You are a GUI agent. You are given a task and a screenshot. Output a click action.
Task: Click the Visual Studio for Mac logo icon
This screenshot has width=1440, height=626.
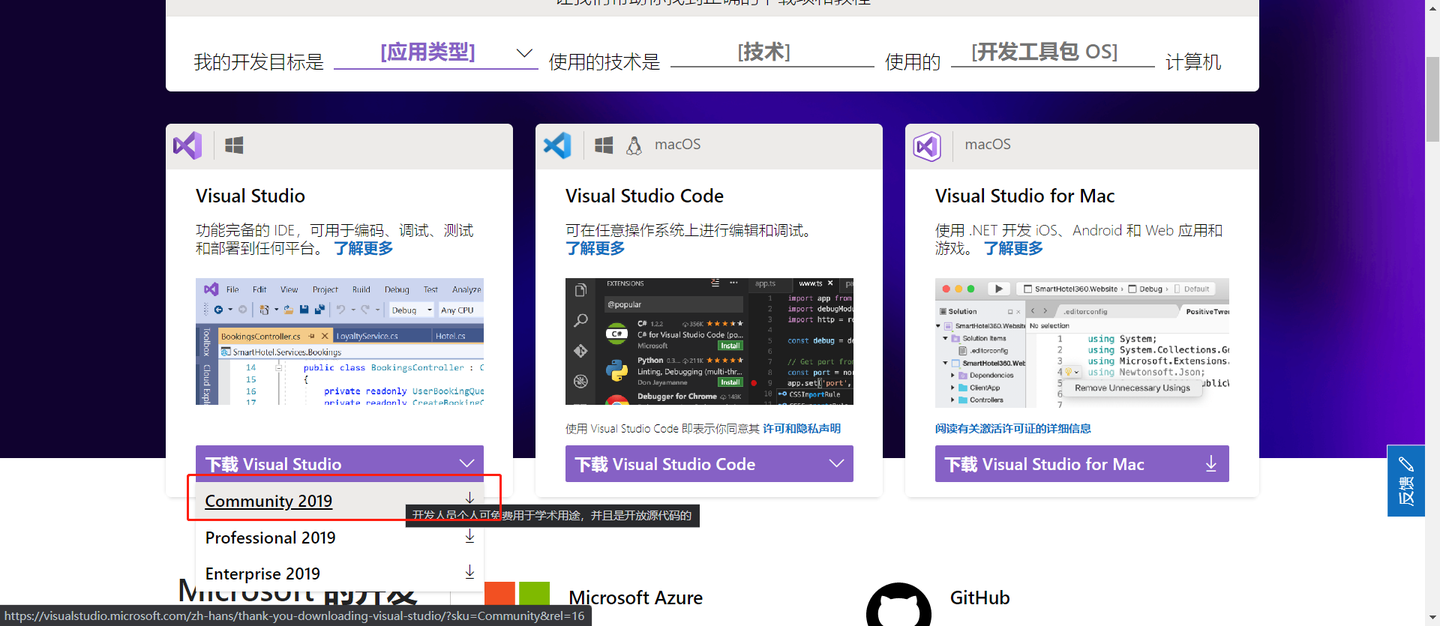[927, 145]
